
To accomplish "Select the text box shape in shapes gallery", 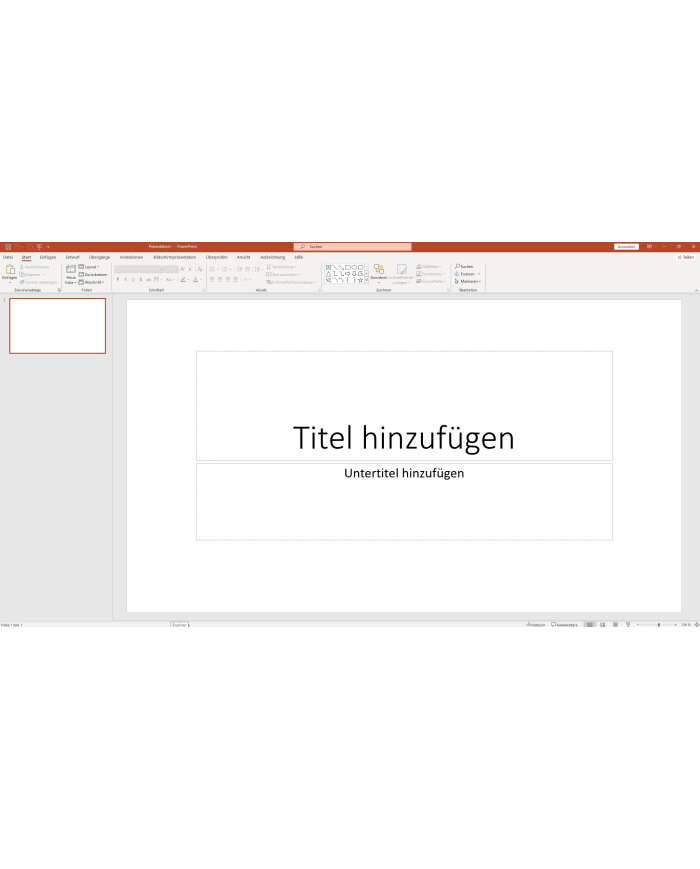I will pos(328,267).
